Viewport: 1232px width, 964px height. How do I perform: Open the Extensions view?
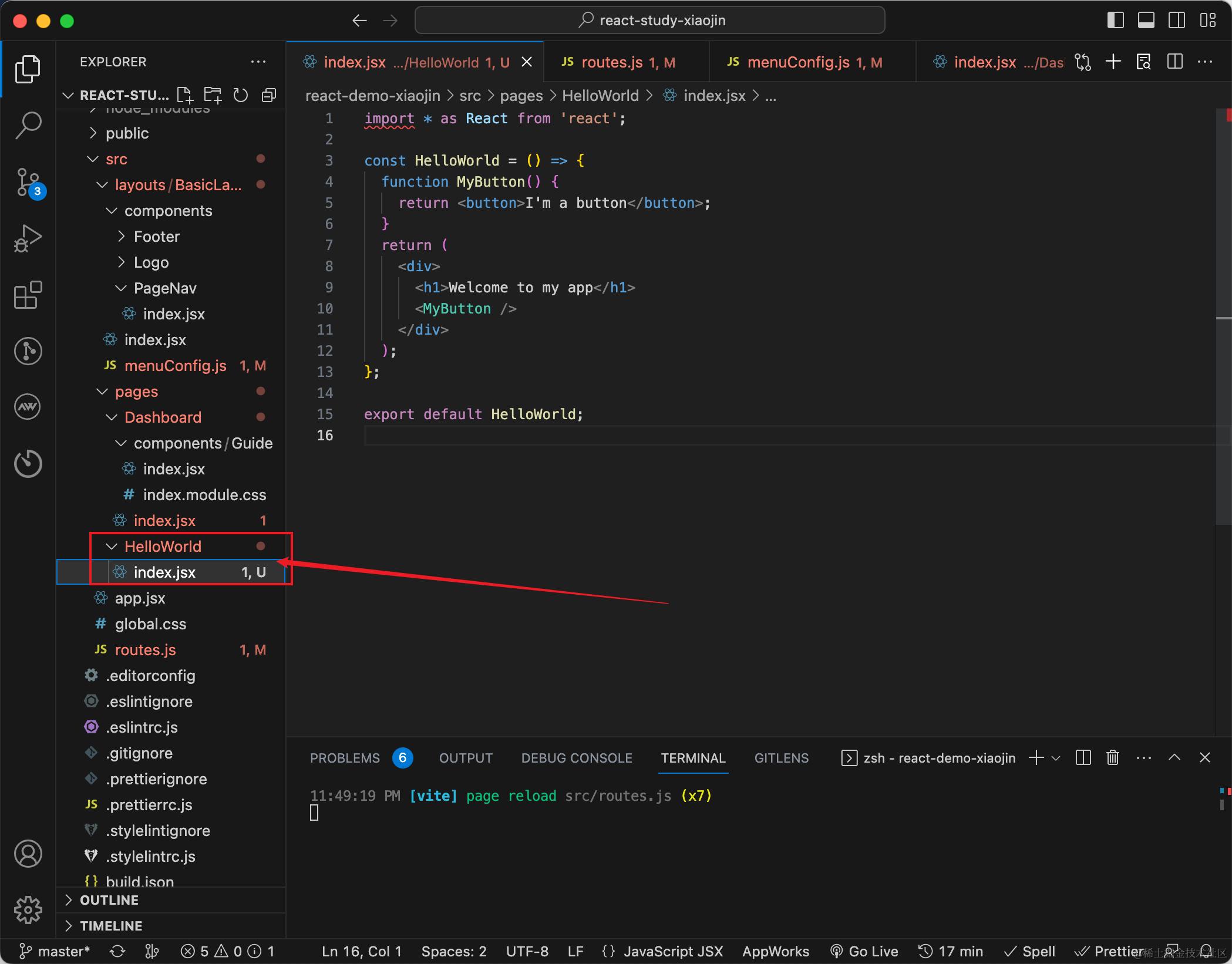[28, 295]
